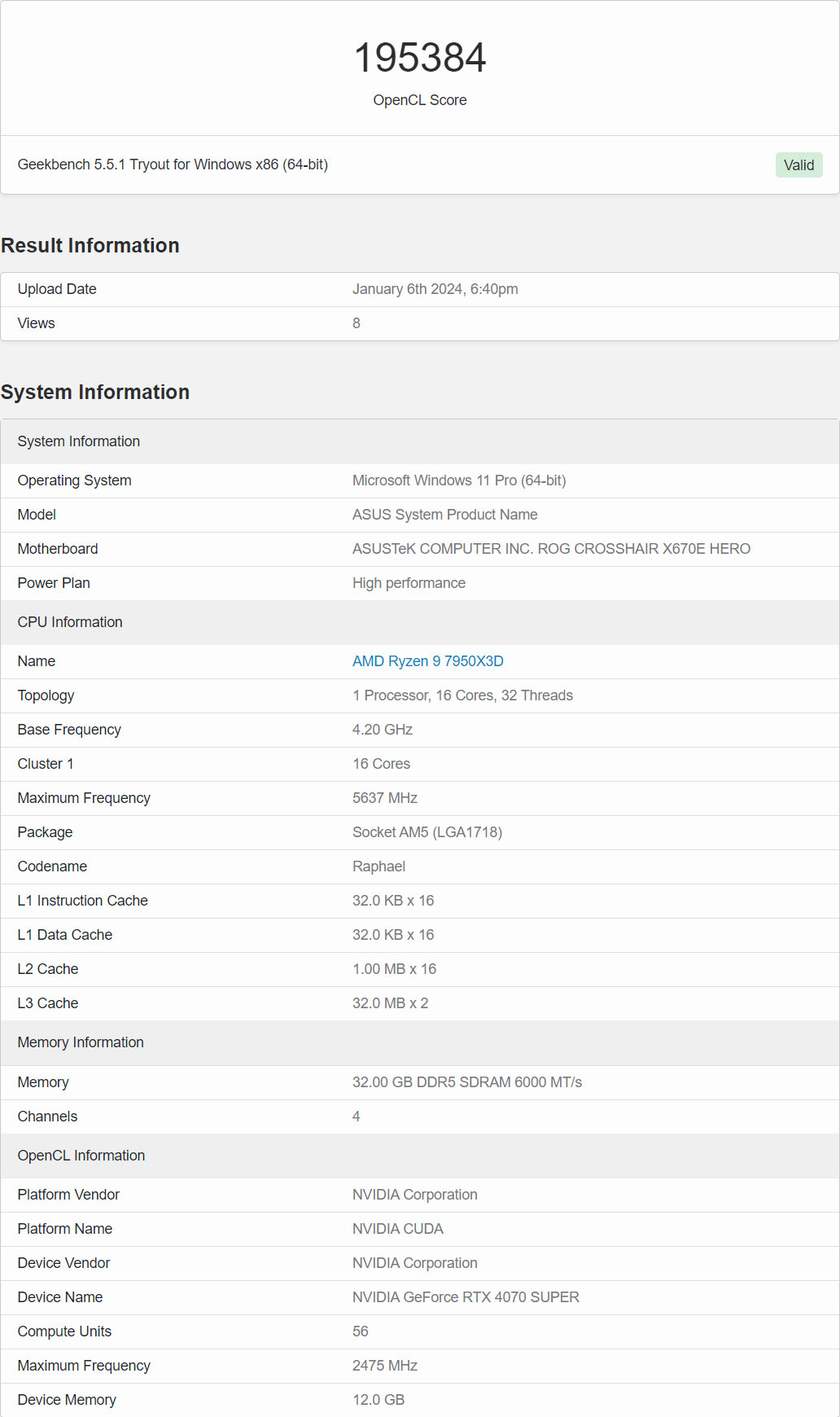
Task: Click the Device Memory 12.0 GB value
Action: click(378, 1400)
